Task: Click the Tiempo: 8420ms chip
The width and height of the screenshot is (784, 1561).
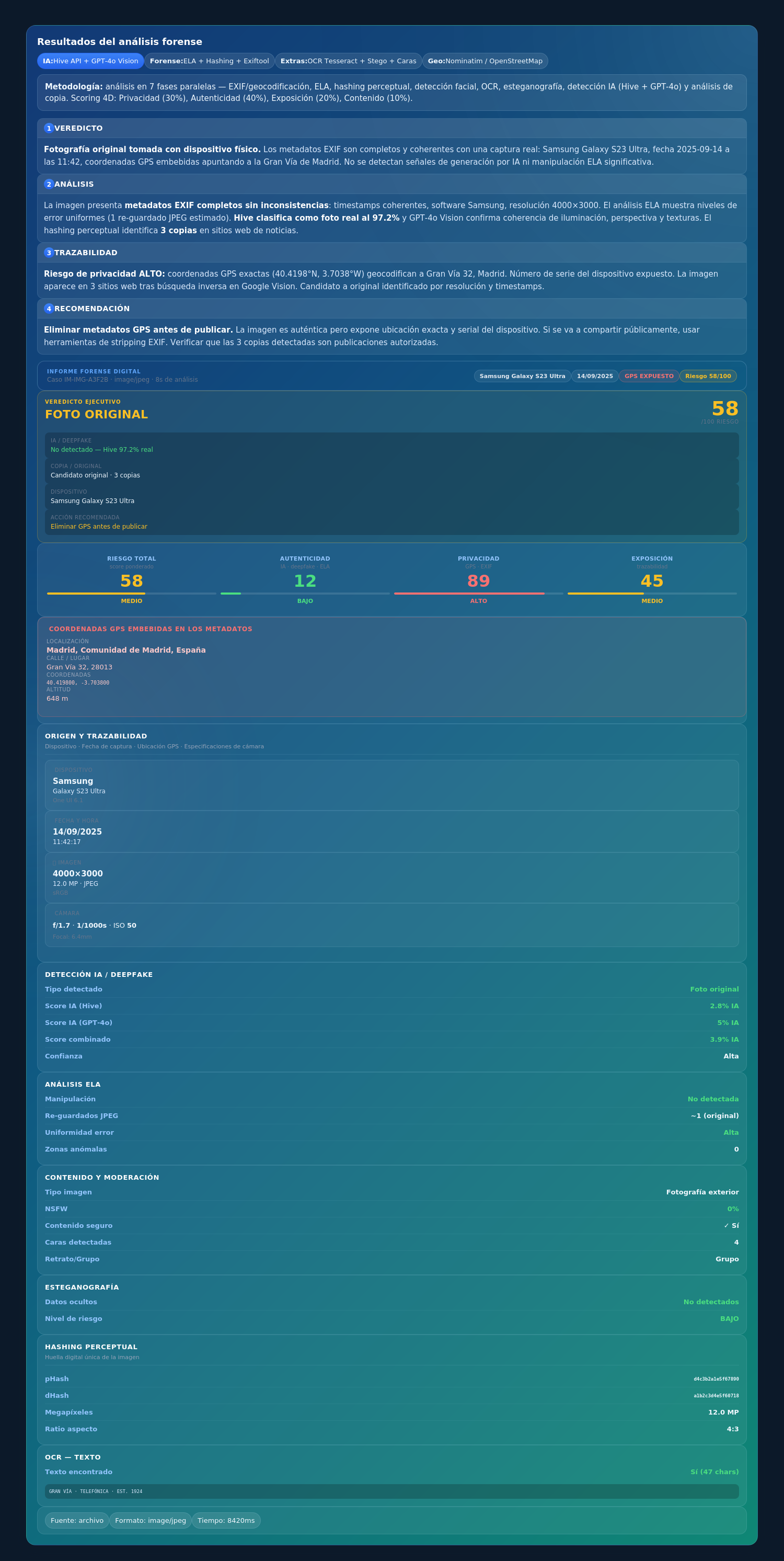Action: coord(226,1520)
